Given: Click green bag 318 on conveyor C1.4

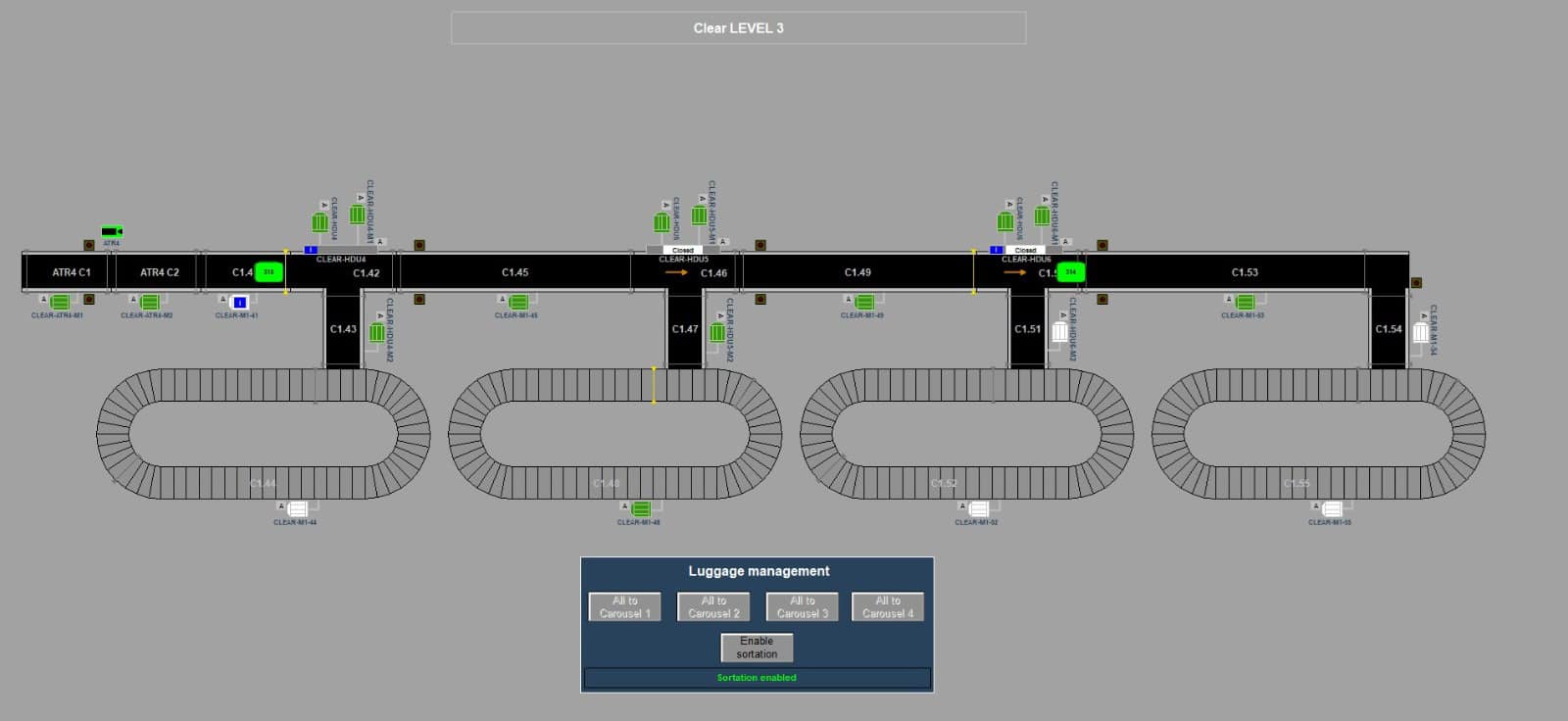Looking at the screenshot, I should [269, 272].
